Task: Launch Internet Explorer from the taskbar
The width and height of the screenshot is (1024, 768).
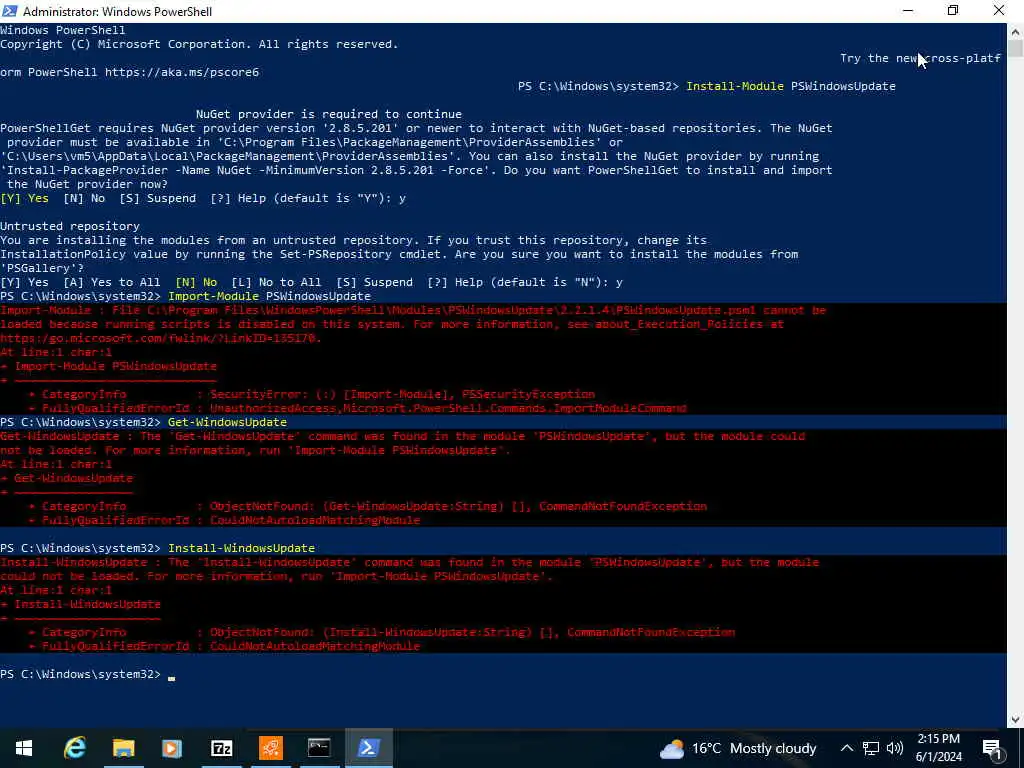Action: [74, 748]
